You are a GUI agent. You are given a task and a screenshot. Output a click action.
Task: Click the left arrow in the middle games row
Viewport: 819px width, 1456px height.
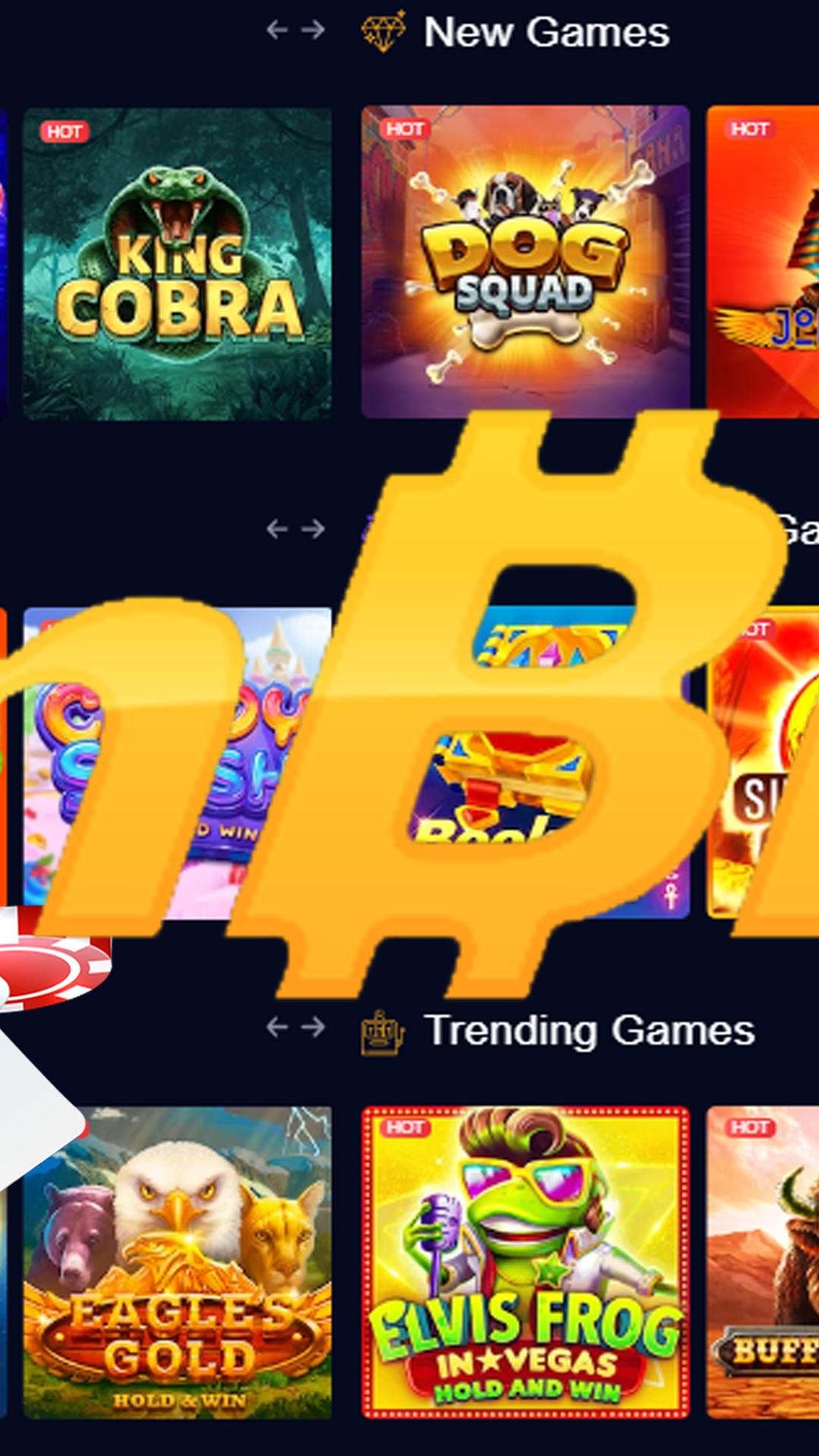(277, 529)
